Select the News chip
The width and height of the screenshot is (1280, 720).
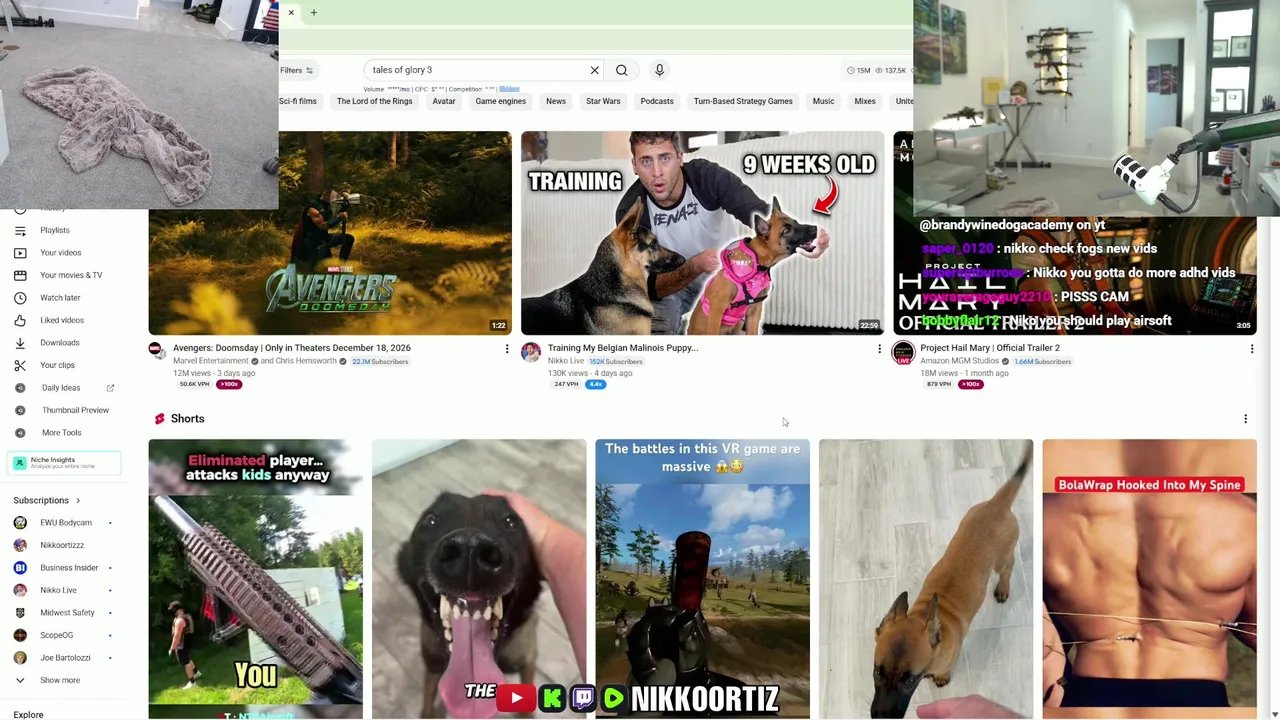555,101
